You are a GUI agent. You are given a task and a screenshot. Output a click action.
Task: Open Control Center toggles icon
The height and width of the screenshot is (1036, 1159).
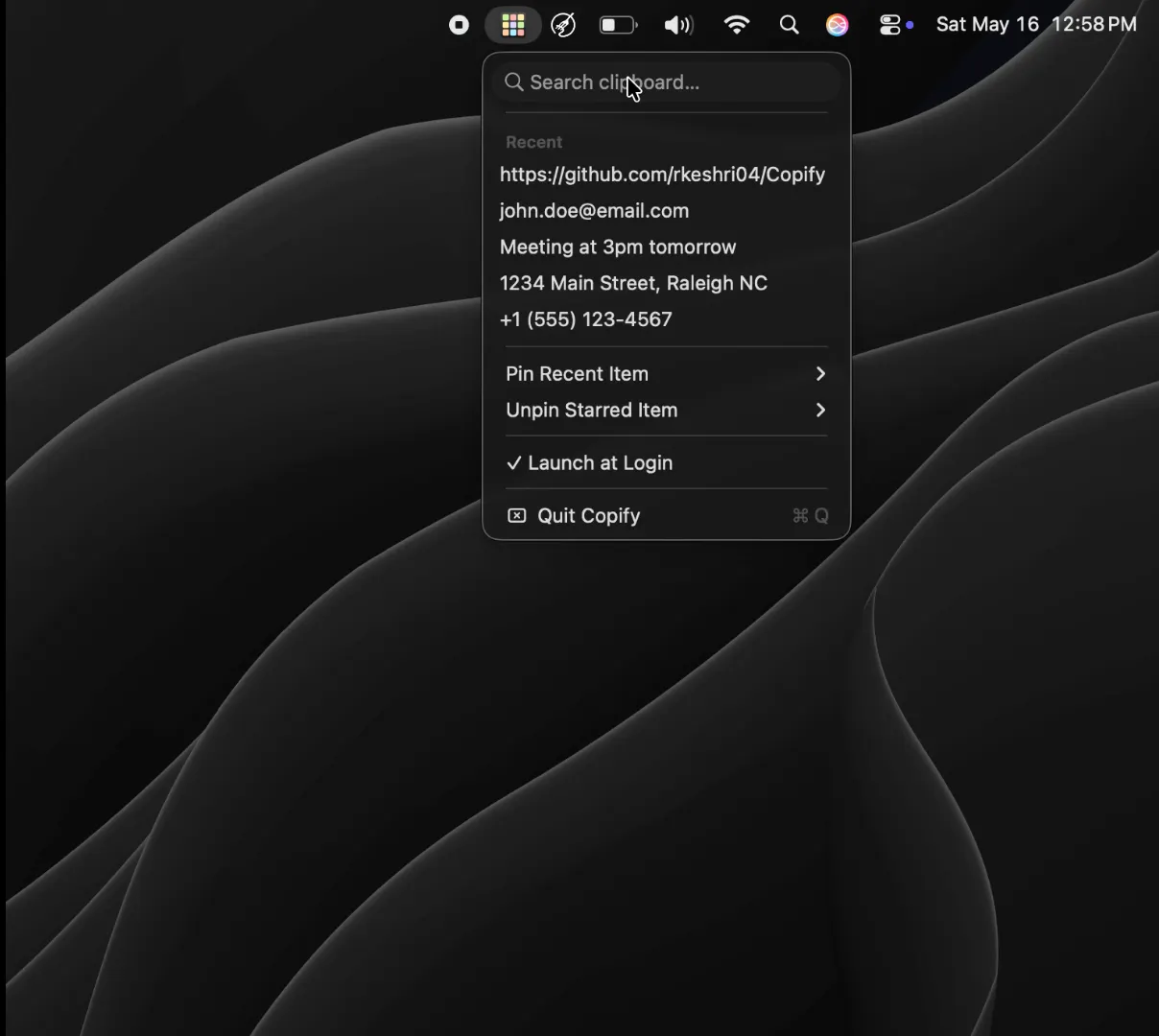pos(891,25)
